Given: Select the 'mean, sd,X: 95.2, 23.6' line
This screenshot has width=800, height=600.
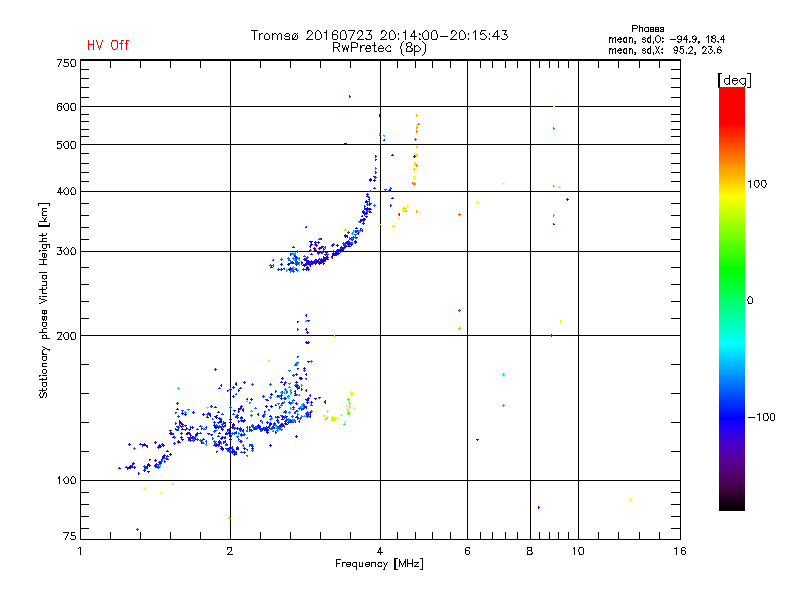Looking at the screenshot, I should pyautogui.click(x=665, y=50).
